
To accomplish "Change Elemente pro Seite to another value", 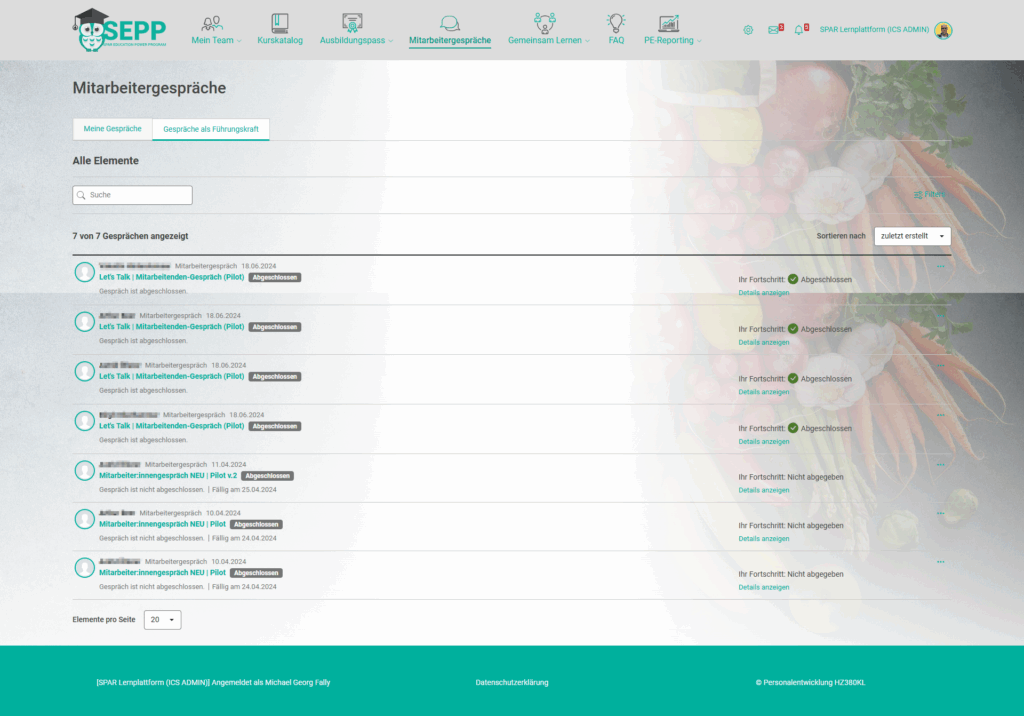I will tap(161, 619).
